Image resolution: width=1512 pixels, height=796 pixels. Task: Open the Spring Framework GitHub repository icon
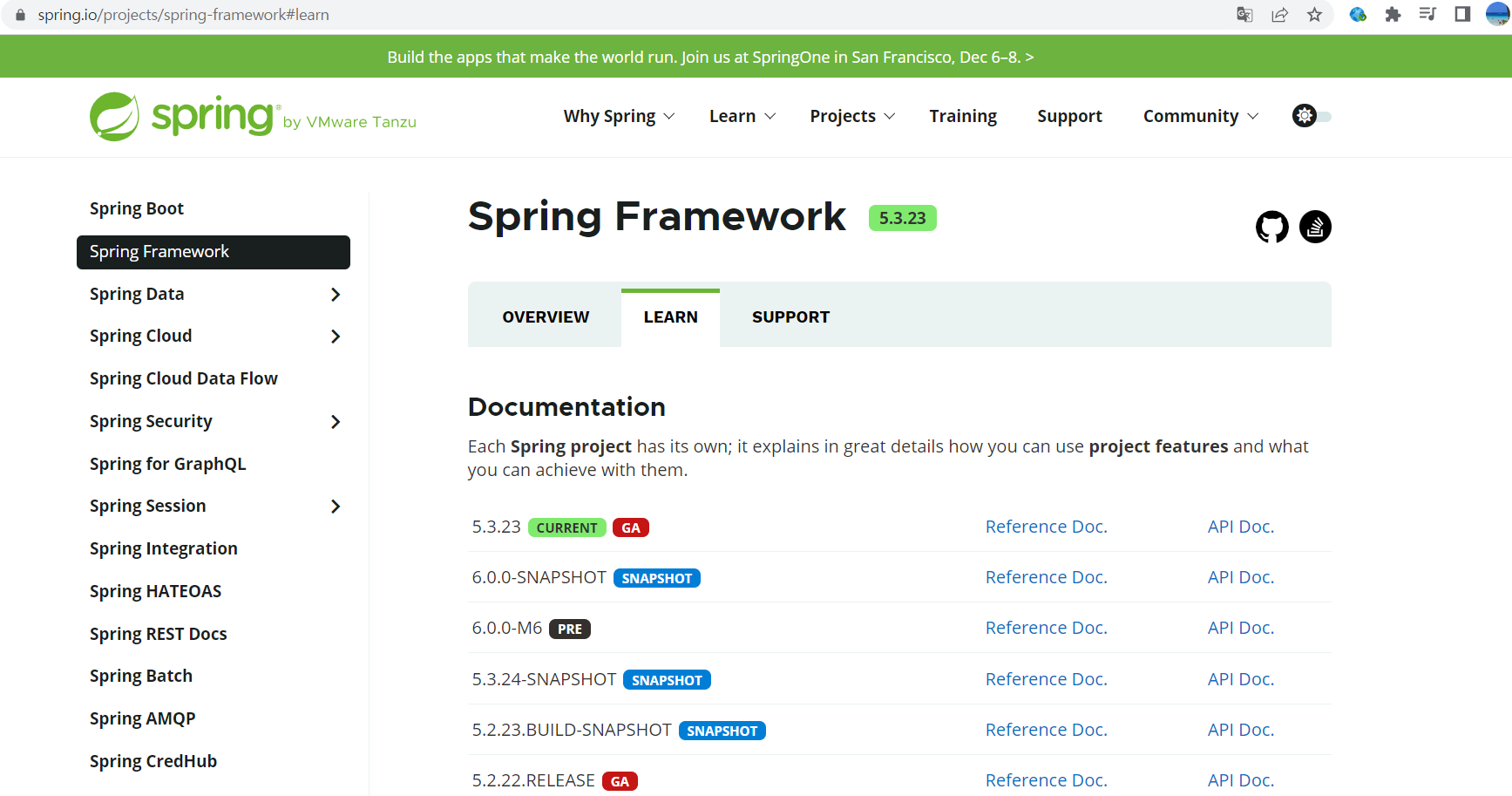tap(1271, 227)
